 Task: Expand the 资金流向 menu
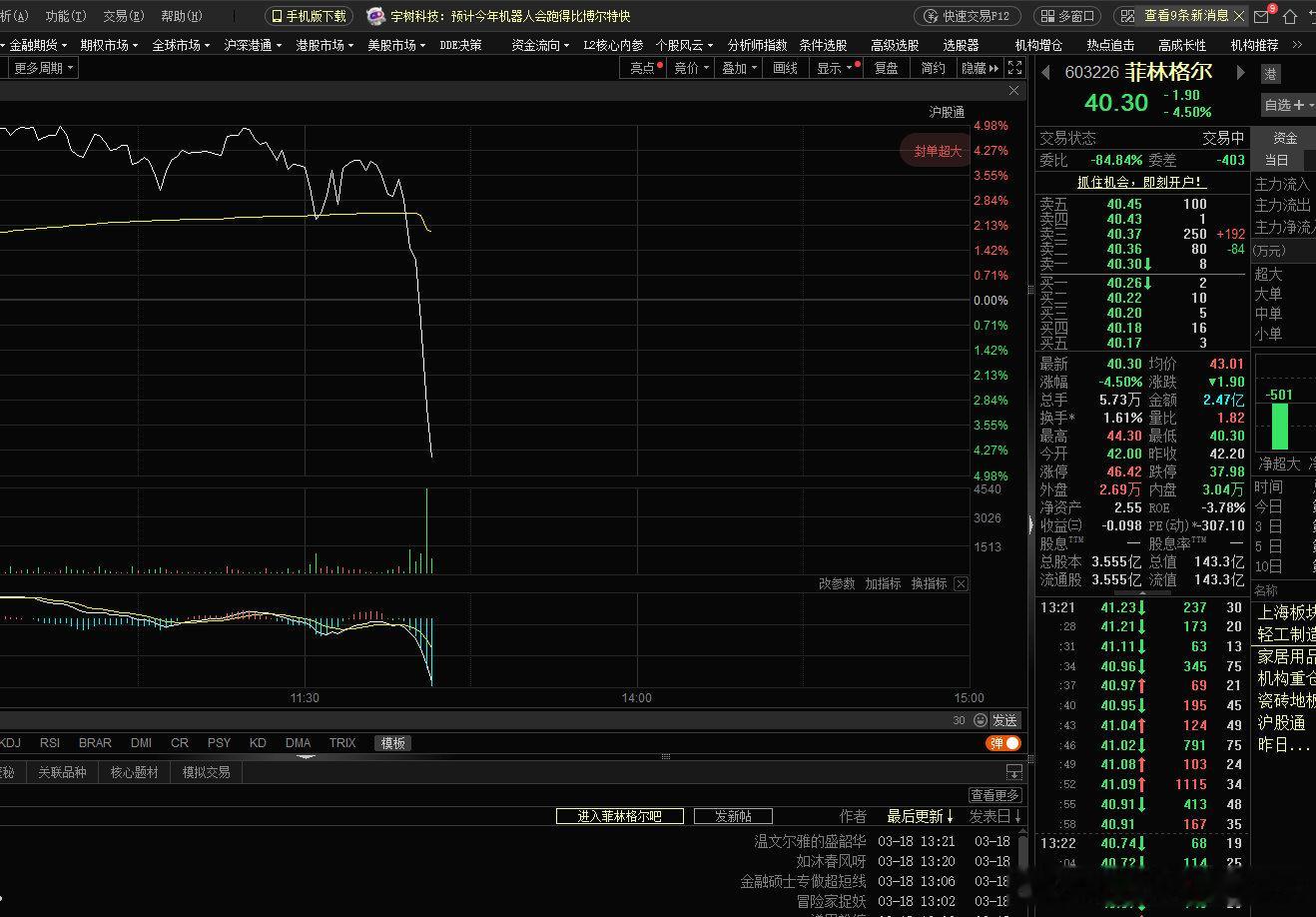[x=540, y=45]
